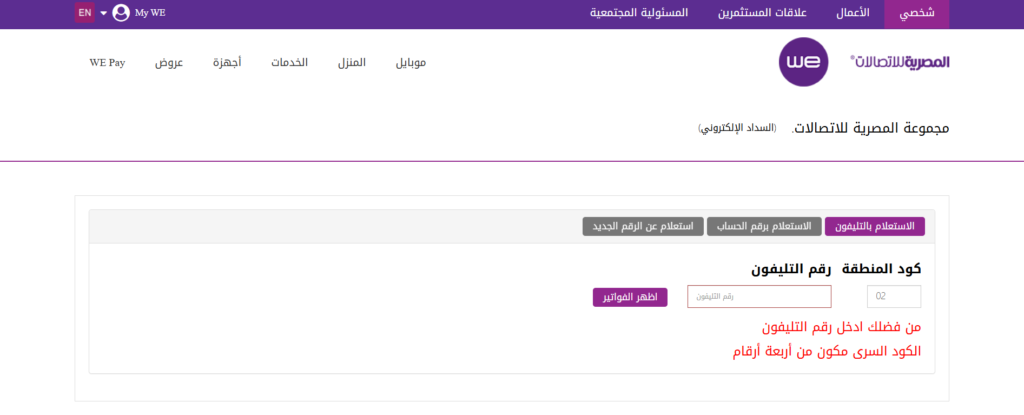Viewport: 1024px width, 415px height.
Task: Open the الخدمات navigation item
Action: (289, 63)
